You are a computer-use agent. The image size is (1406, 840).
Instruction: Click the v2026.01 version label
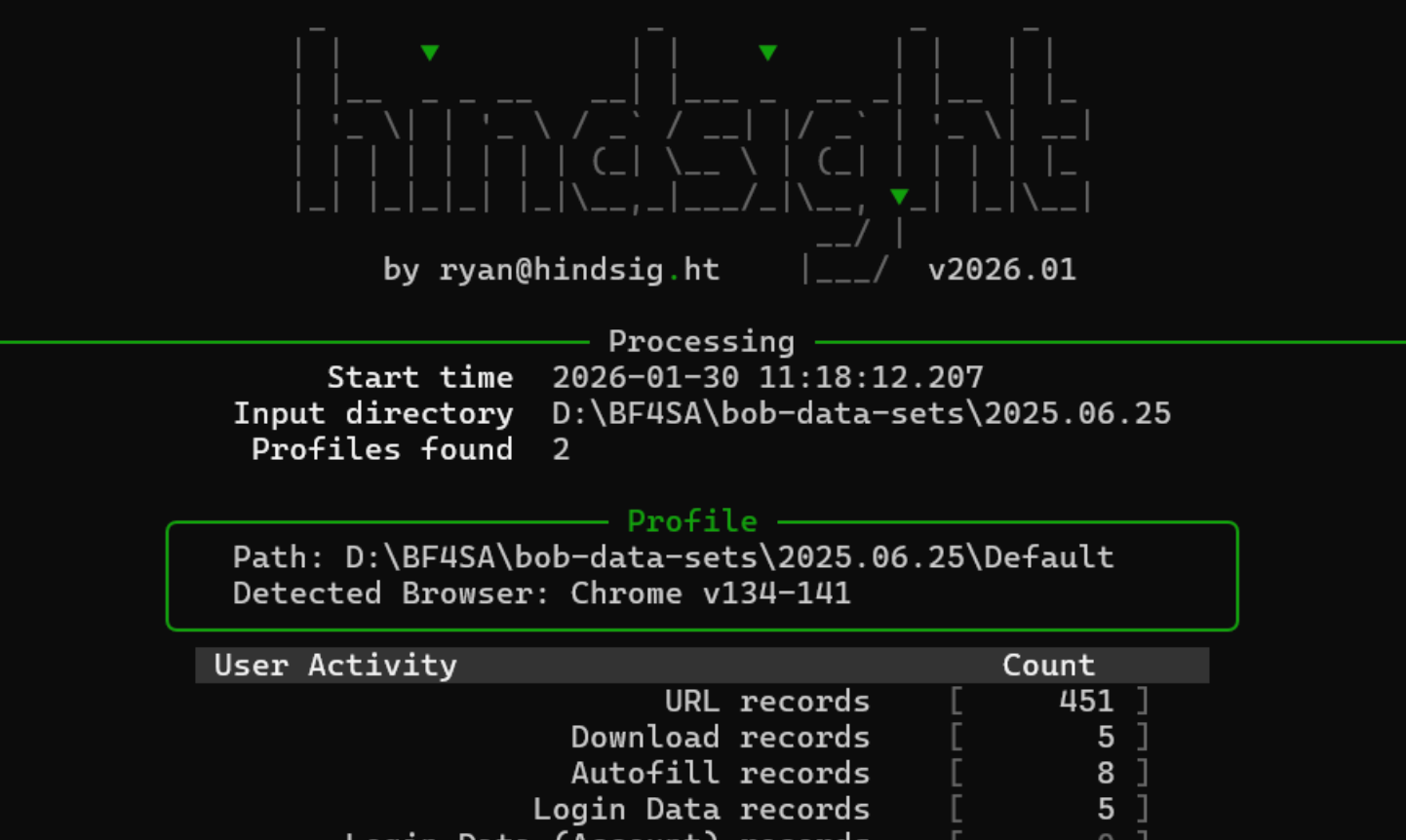1002,270
